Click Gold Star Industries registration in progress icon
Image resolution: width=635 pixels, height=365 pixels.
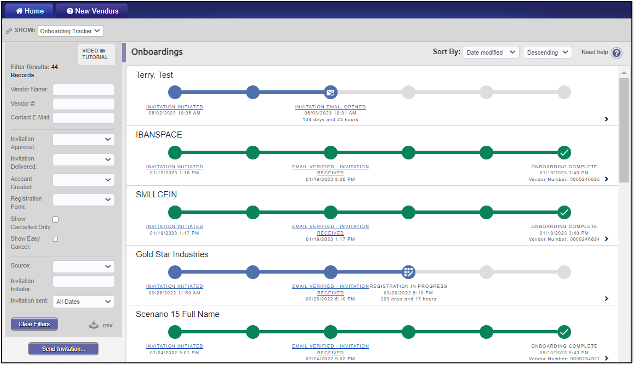408,272
